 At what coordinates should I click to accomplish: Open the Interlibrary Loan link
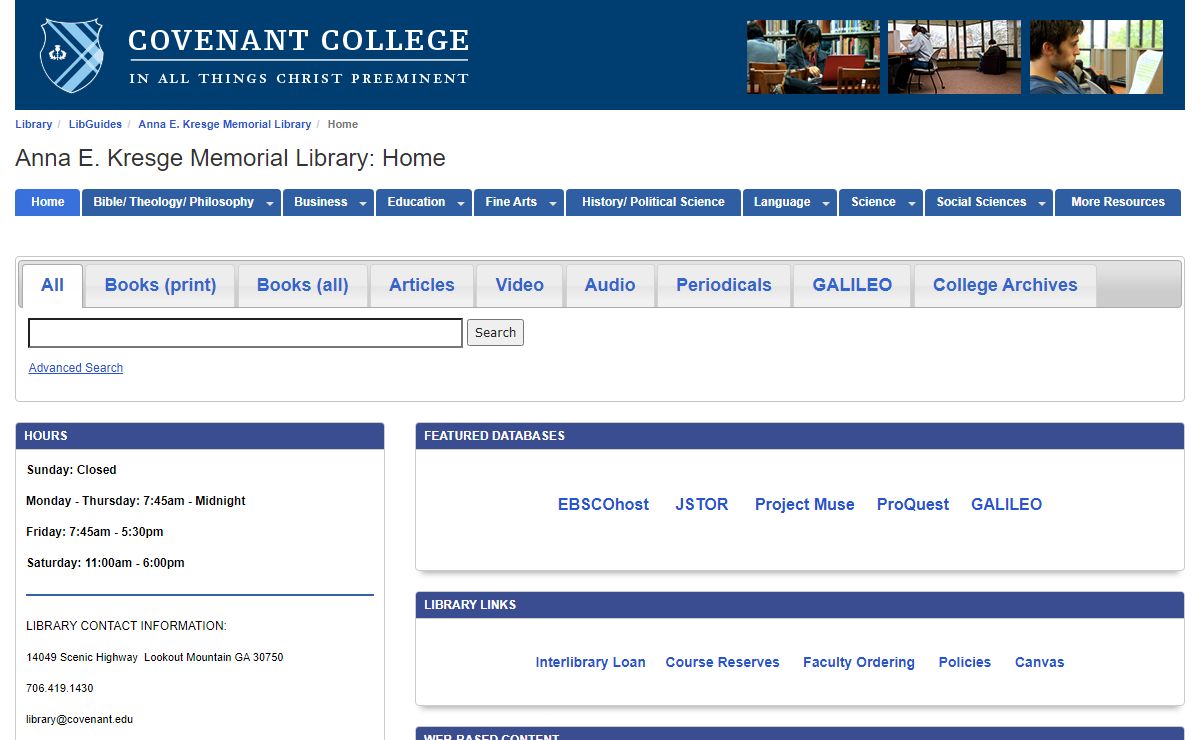pos(590,662)
